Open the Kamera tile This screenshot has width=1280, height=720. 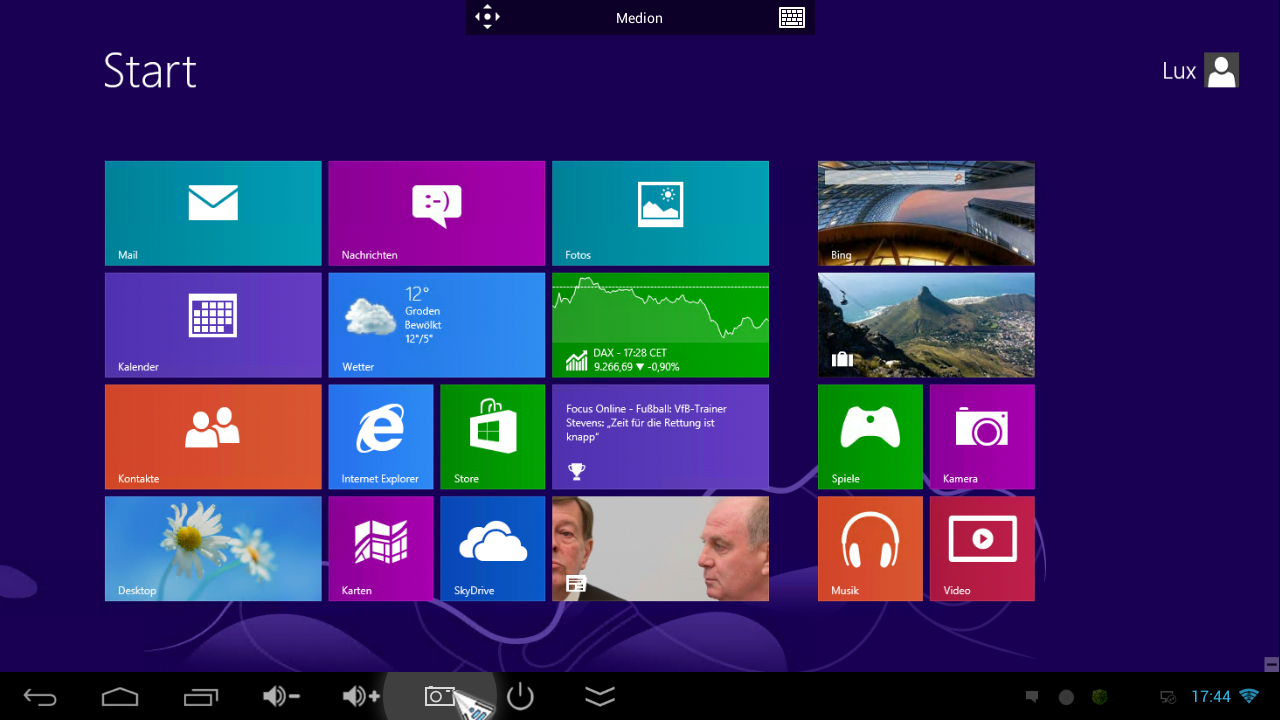tap(982, 437)
